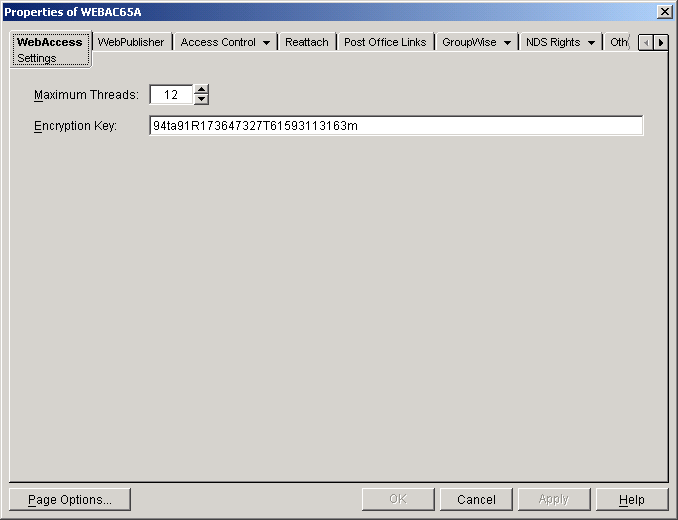
Task: Switch to the WebPublisher tab
Action: point(131,42)
